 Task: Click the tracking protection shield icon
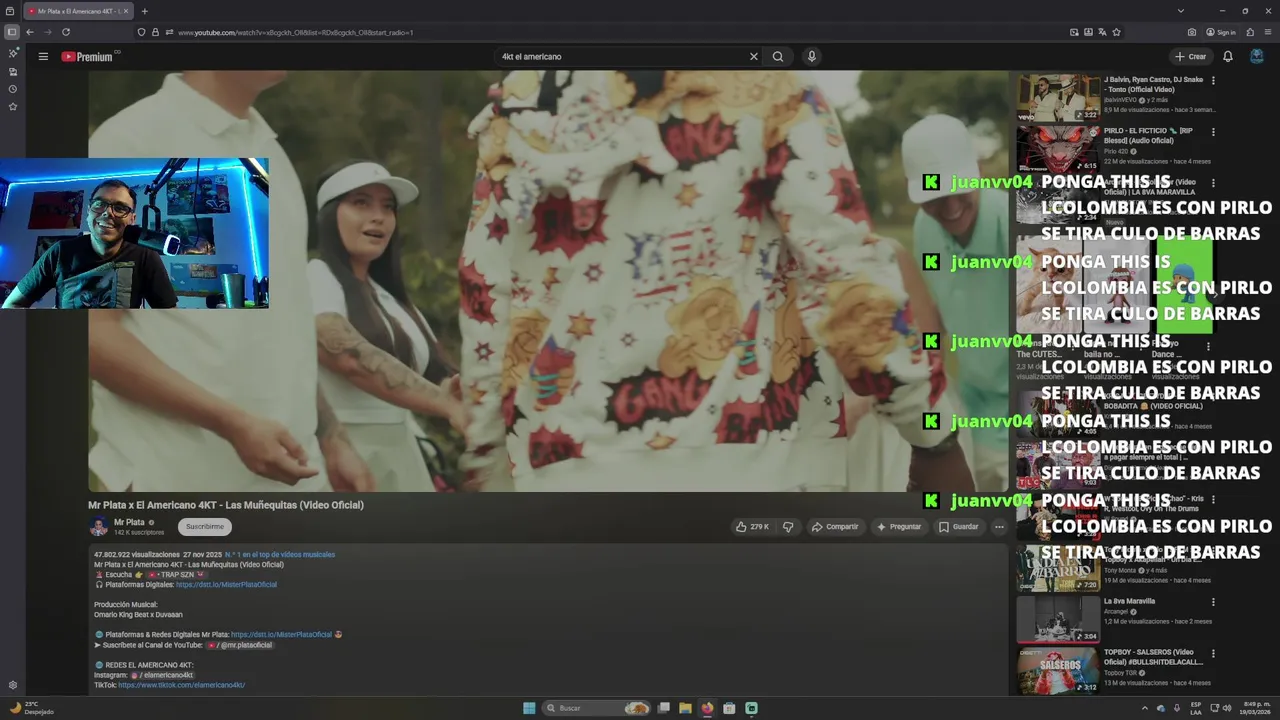pos(141,32)
